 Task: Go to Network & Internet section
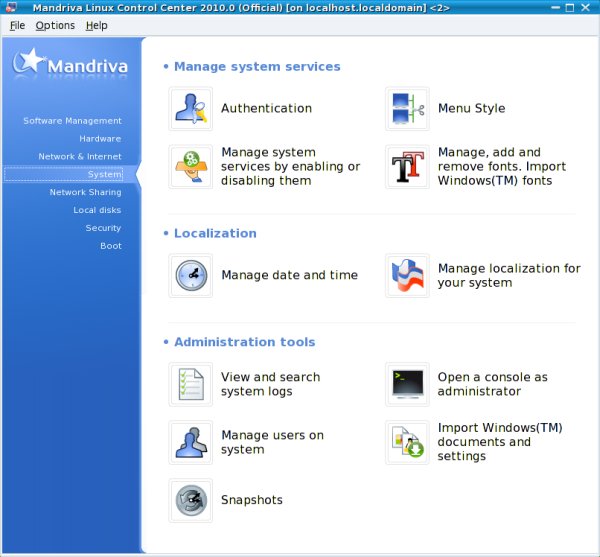click(x=80, y=157)
